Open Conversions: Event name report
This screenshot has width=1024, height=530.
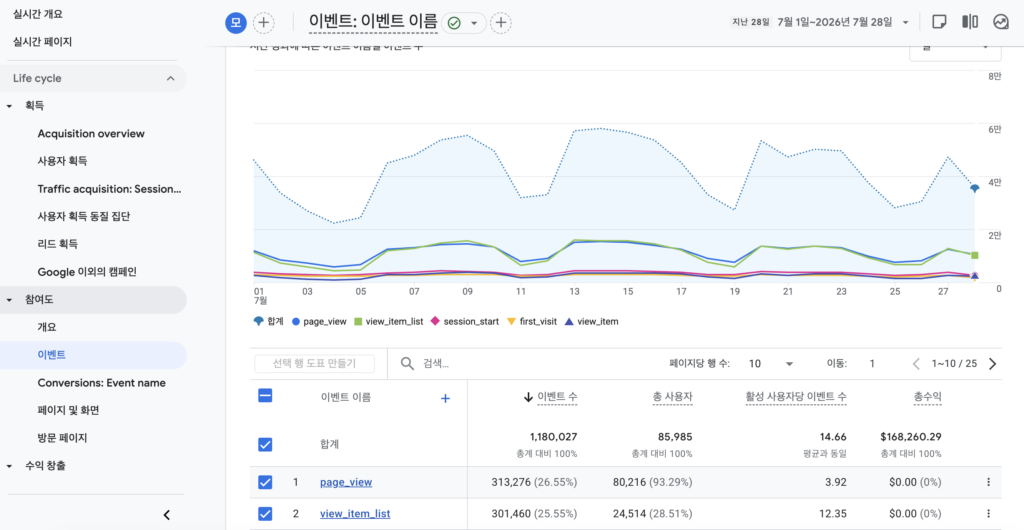[x=101, y=383]
